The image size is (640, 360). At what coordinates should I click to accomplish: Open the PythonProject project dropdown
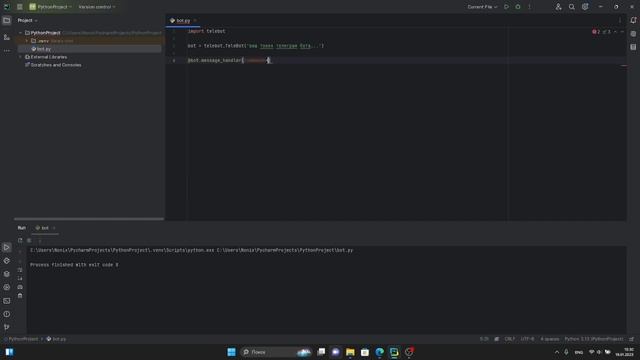pos(50,7)
